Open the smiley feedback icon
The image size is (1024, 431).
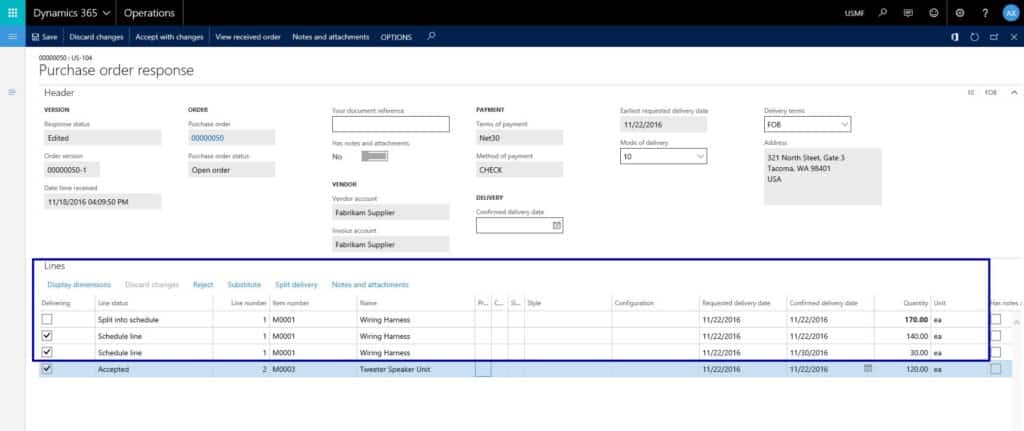(x=933, y=12)
